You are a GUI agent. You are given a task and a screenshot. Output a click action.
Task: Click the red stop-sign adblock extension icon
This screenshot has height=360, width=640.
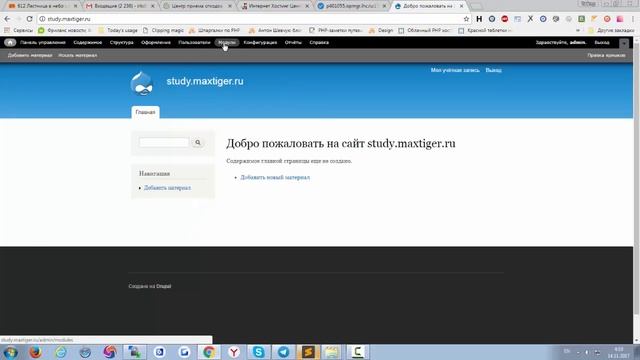(504, 19)
